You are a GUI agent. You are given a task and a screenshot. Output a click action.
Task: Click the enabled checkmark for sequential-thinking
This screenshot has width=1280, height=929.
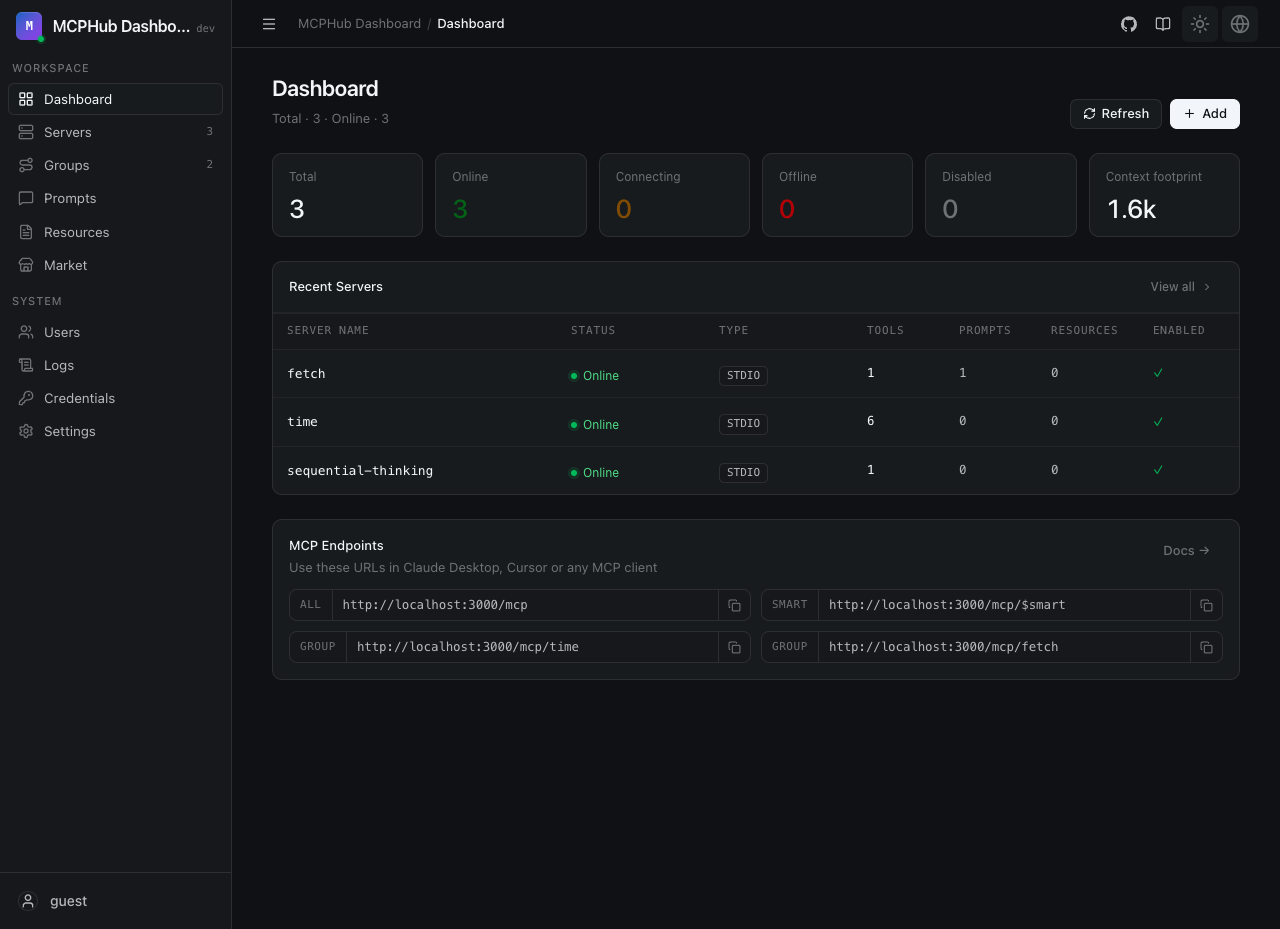coord(1158,470)
